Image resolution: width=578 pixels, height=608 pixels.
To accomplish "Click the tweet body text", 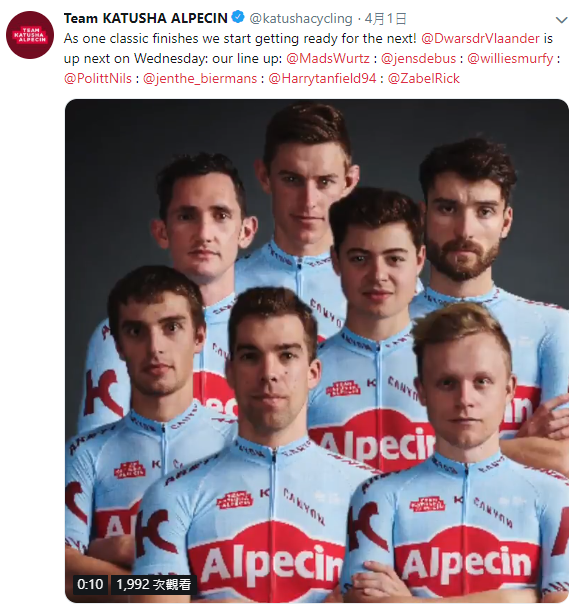I will (312, 59).
